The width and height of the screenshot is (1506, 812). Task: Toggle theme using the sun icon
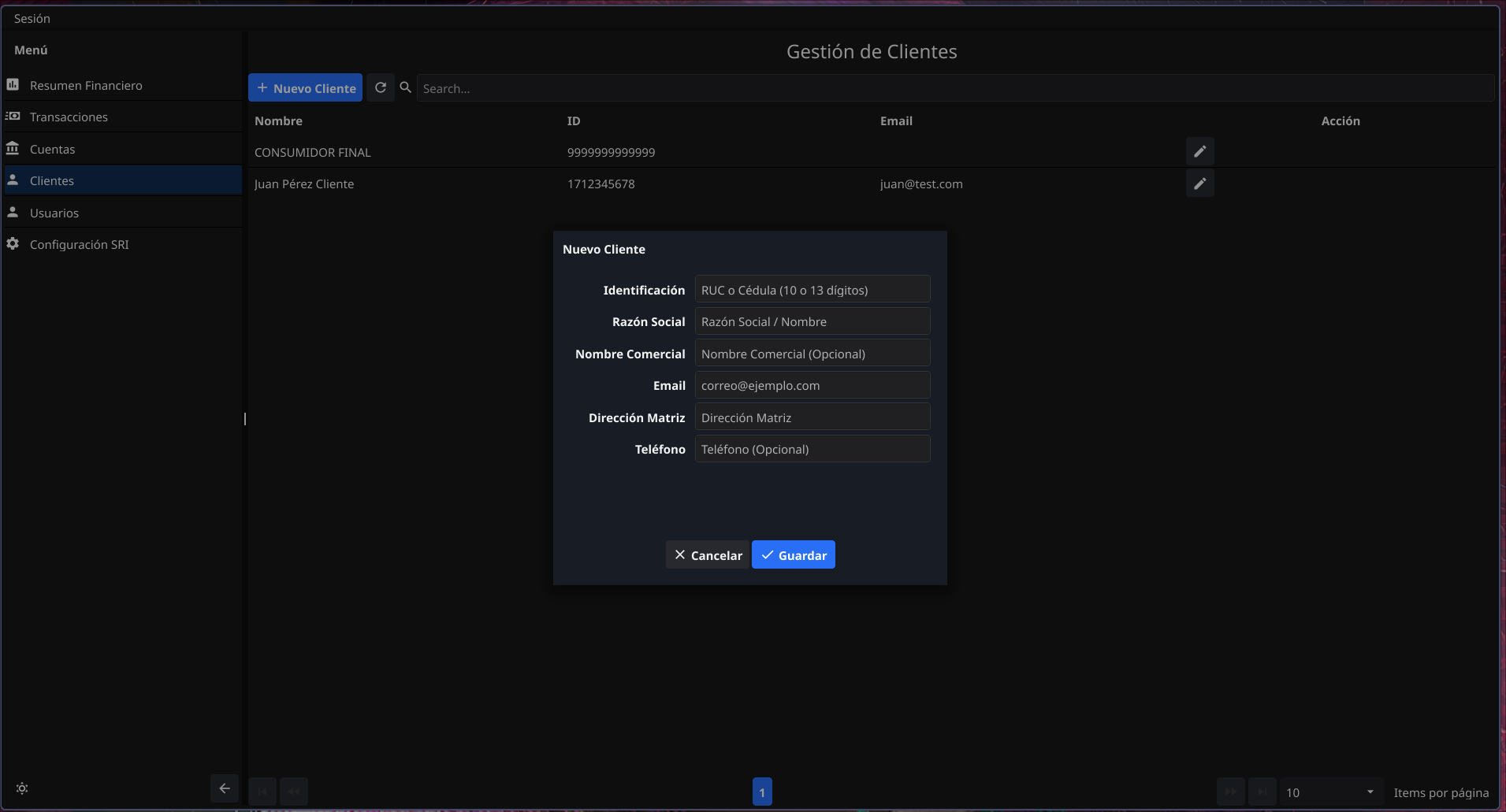tap(22, 788)
